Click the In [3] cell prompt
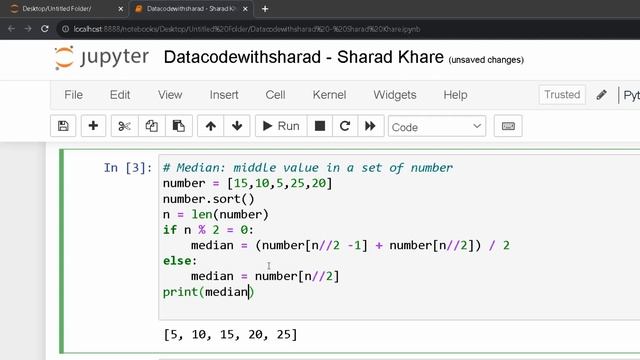The image size is (640, 360). tap(128, 168)
